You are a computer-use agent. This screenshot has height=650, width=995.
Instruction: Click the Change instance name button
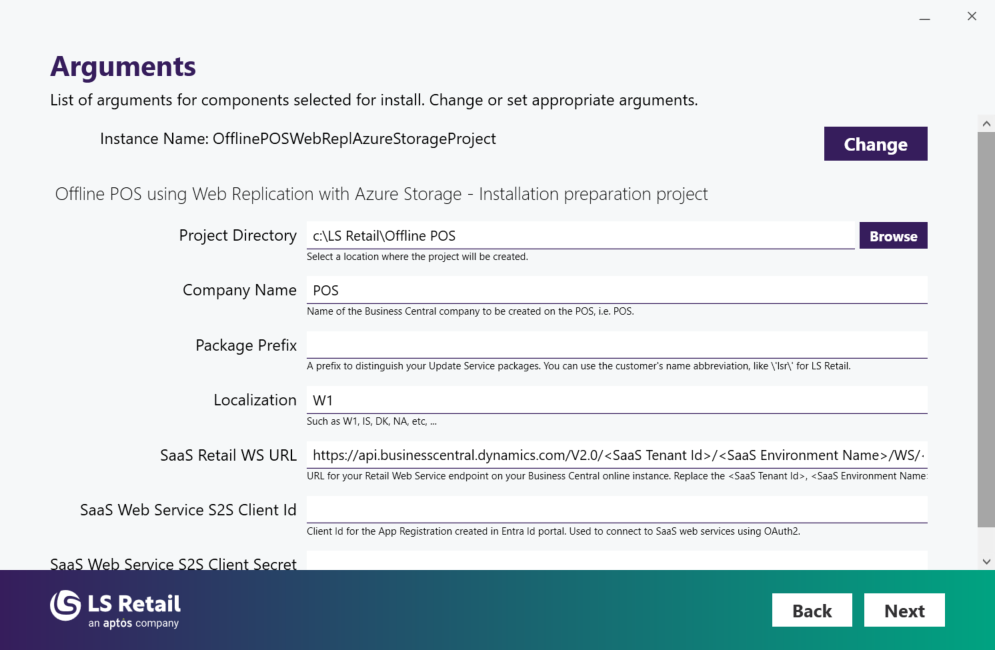[875, 144]
